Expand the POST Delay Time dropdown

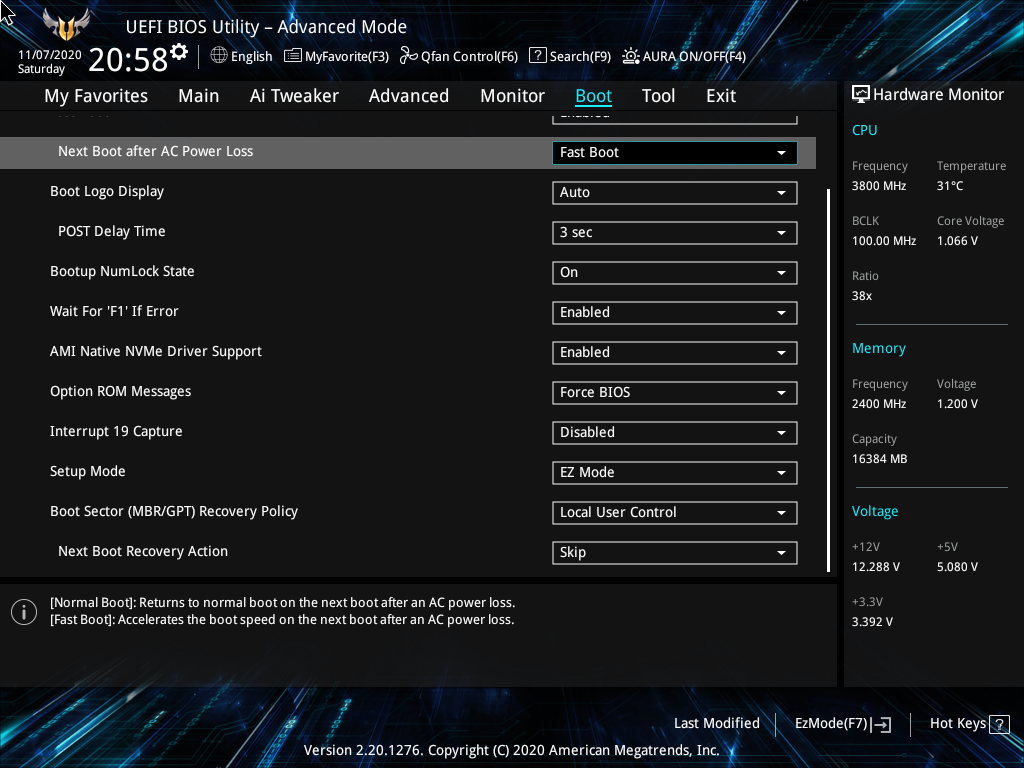pos(675,232)
